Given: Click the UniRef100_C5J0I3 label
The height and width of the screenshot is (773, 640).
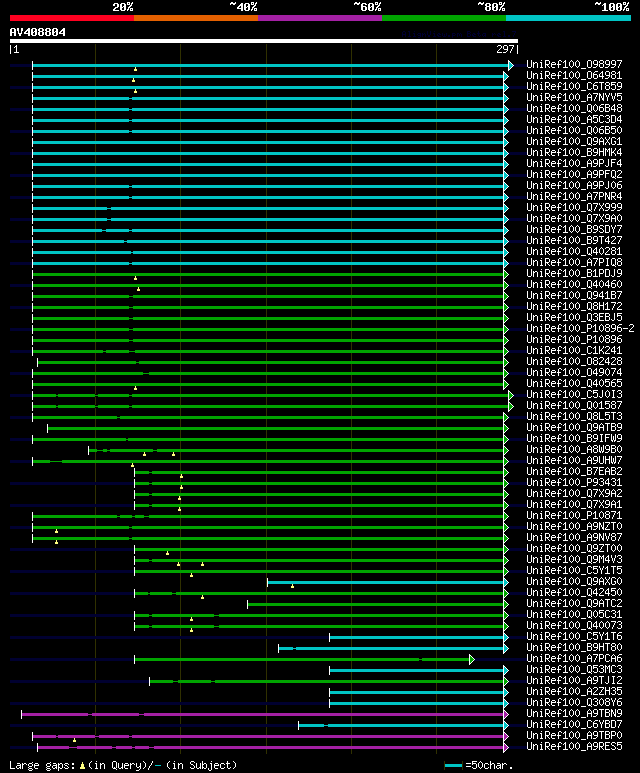Looking at the screenshot, I should point(574,395).
